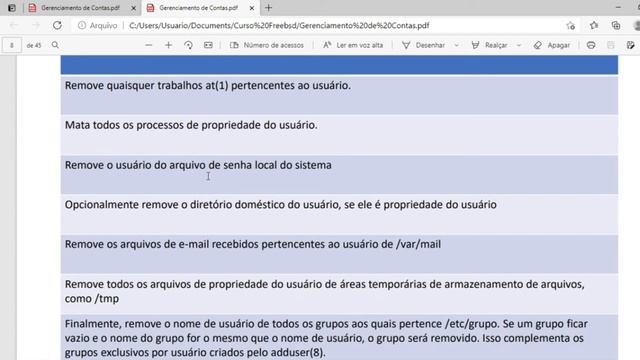Screen dimensions: 640x360
Task: Close the active Gerenciamento de Contas.pdf tab
Action: tap(252, 8)
